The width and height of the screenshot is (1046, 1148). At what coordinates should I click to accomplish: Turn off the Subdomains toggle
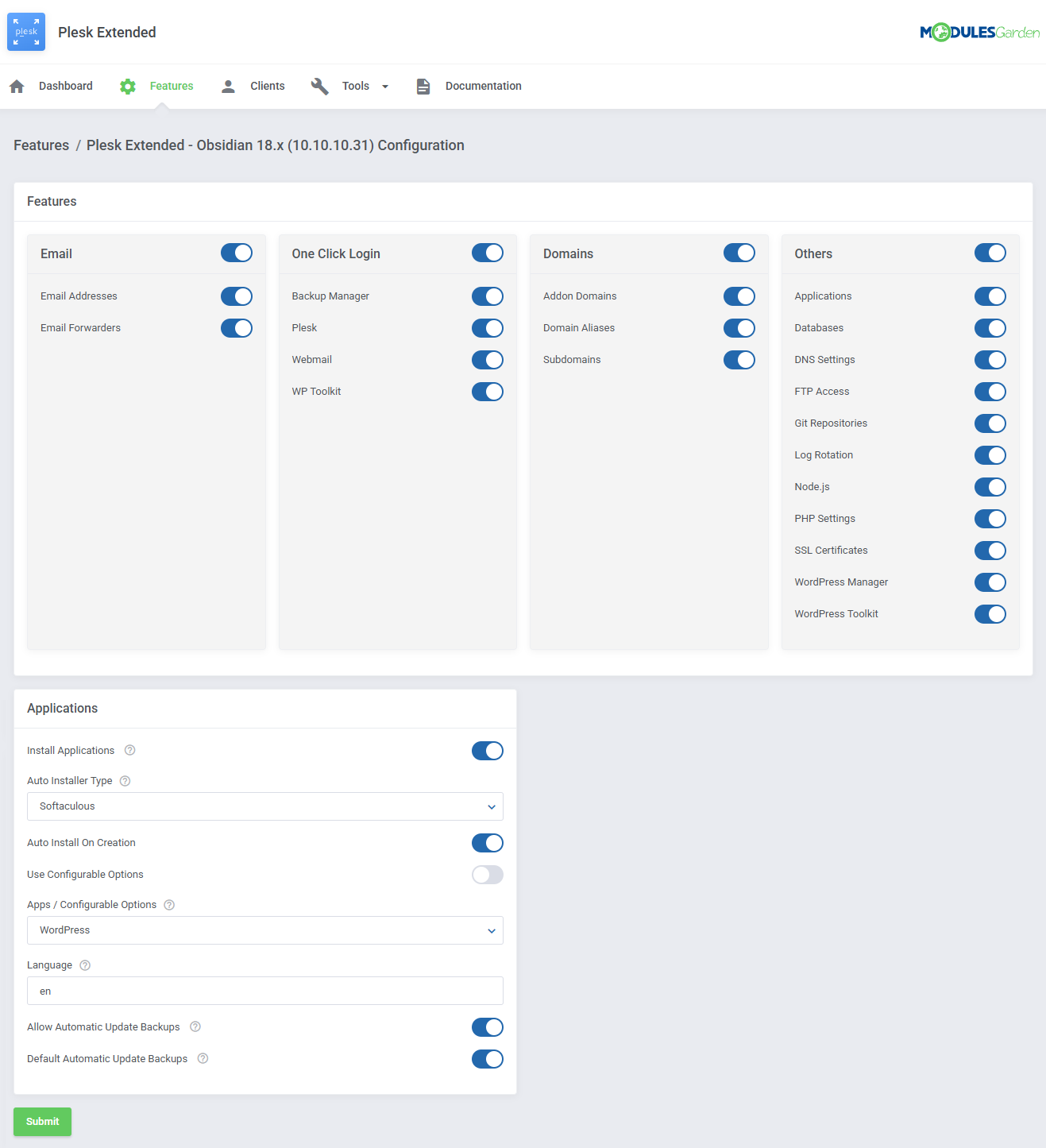point(739,359)
